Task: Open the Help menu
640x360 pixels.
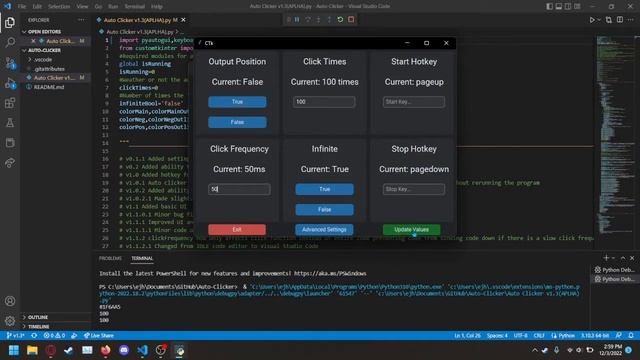Action: [x=157, y=6]
